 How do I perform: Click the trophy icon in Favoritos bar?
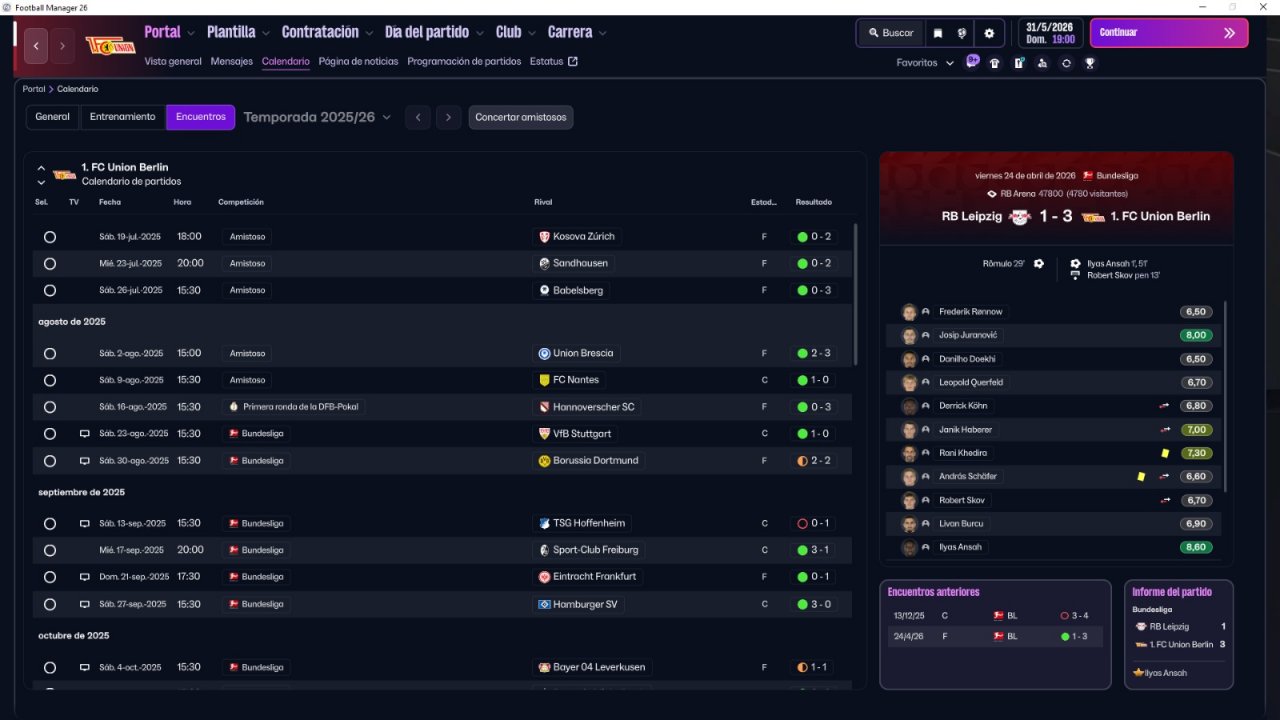click(x=1090, y=63)
